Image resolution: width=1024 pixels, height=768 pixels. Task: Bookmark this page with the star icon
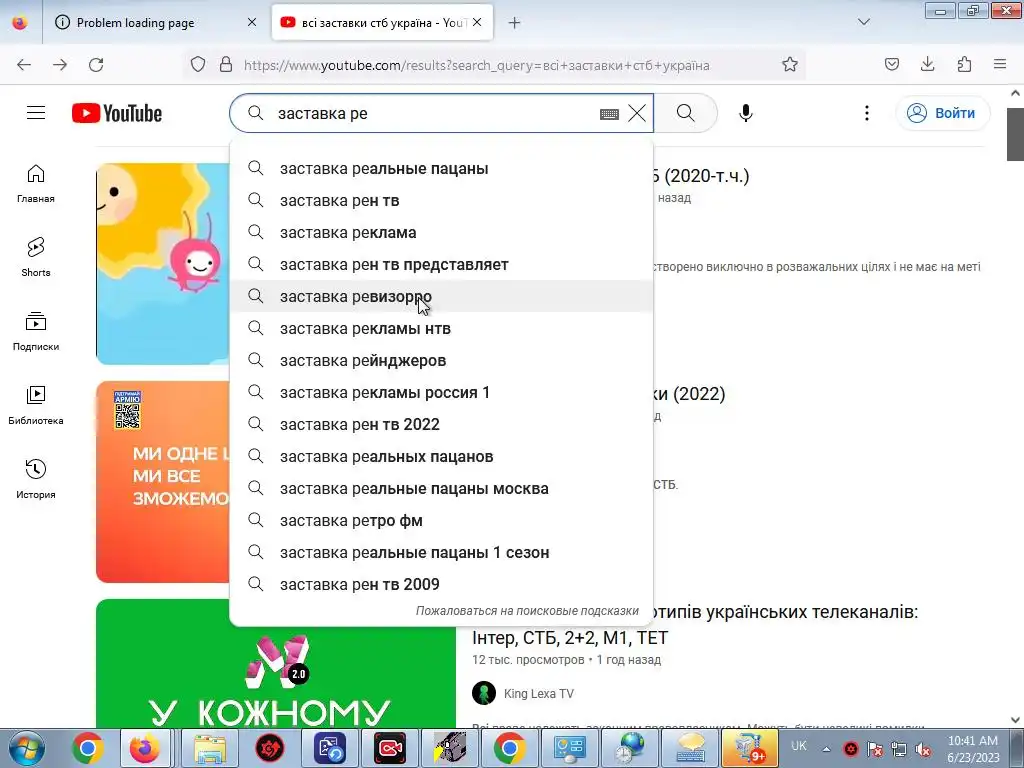point(790,65)
